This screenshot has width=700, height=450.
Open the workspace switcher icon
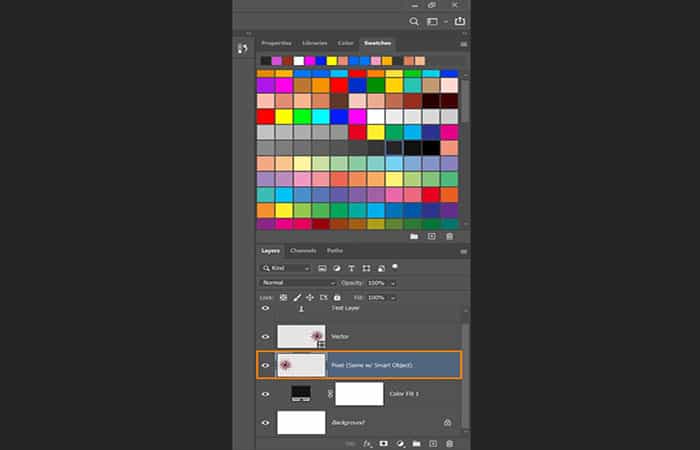(432, 21)
